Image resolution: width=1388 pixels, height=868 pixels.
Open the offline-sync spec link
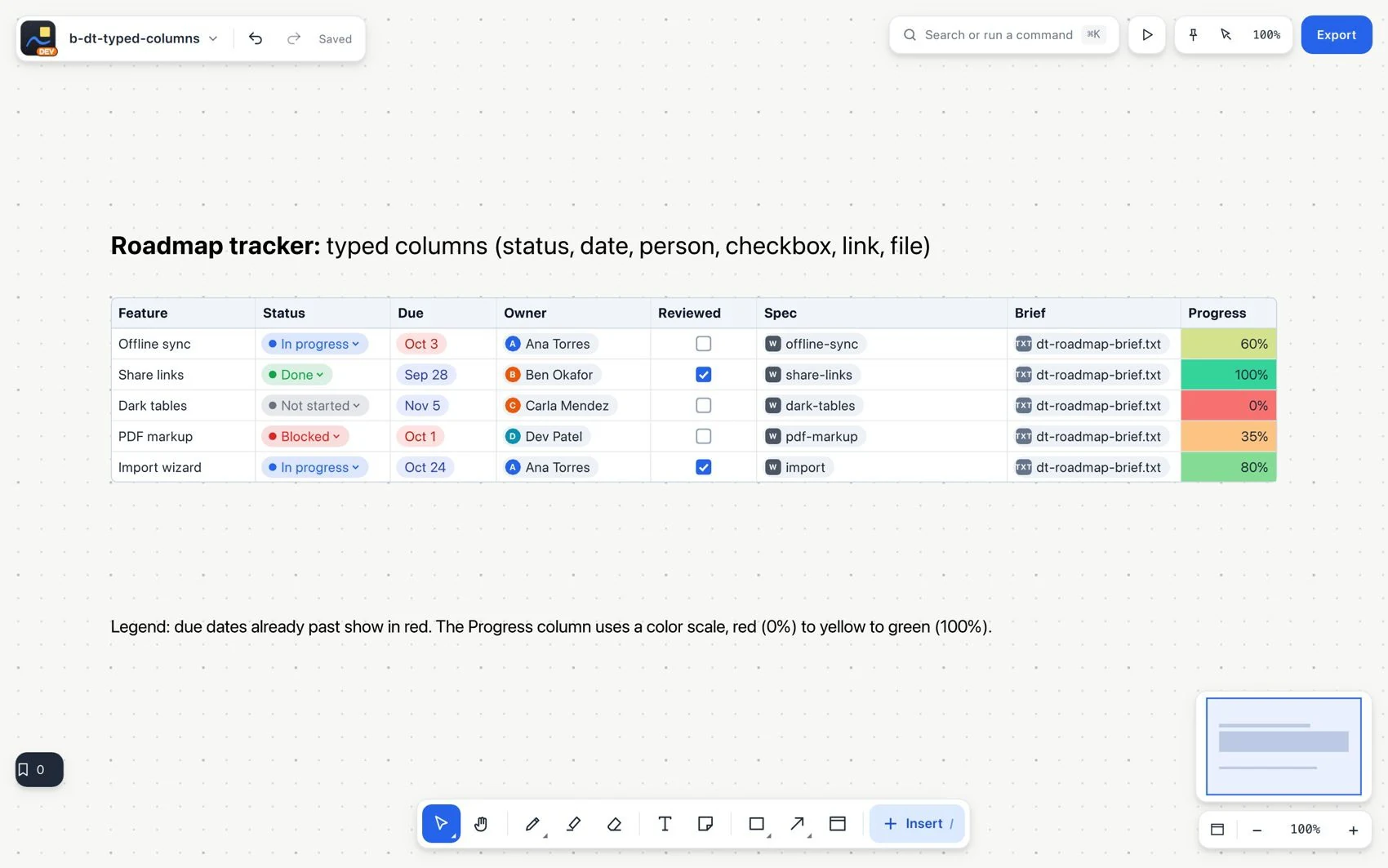(x=814, y=344)
